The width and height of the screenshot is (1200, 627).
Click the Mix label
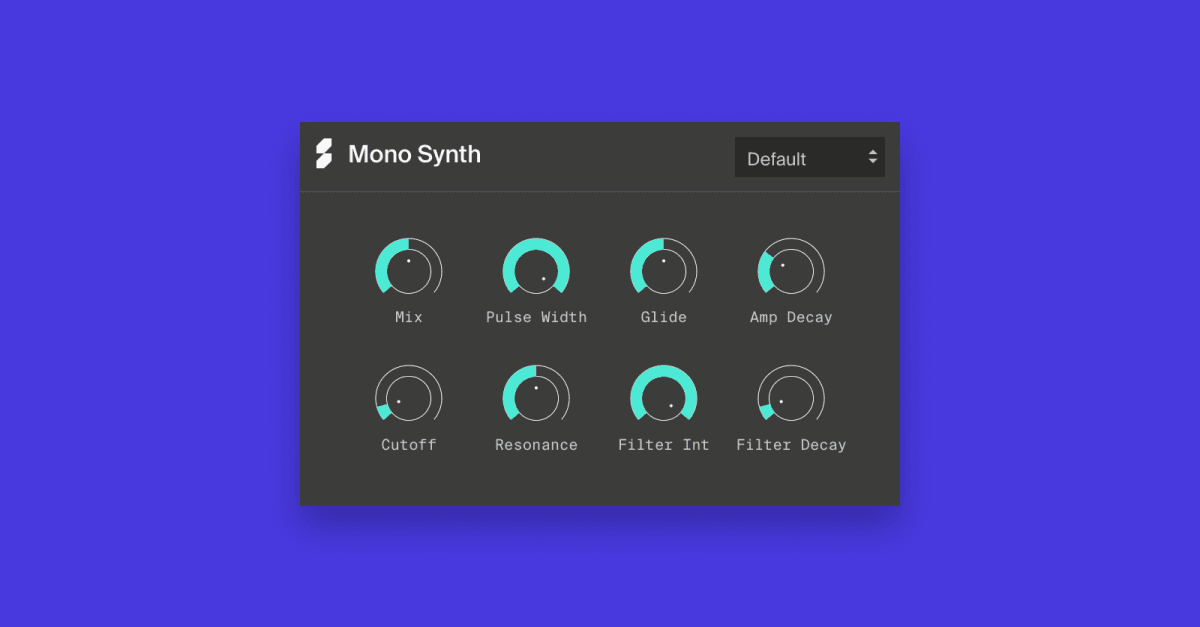tap(408, 317)
